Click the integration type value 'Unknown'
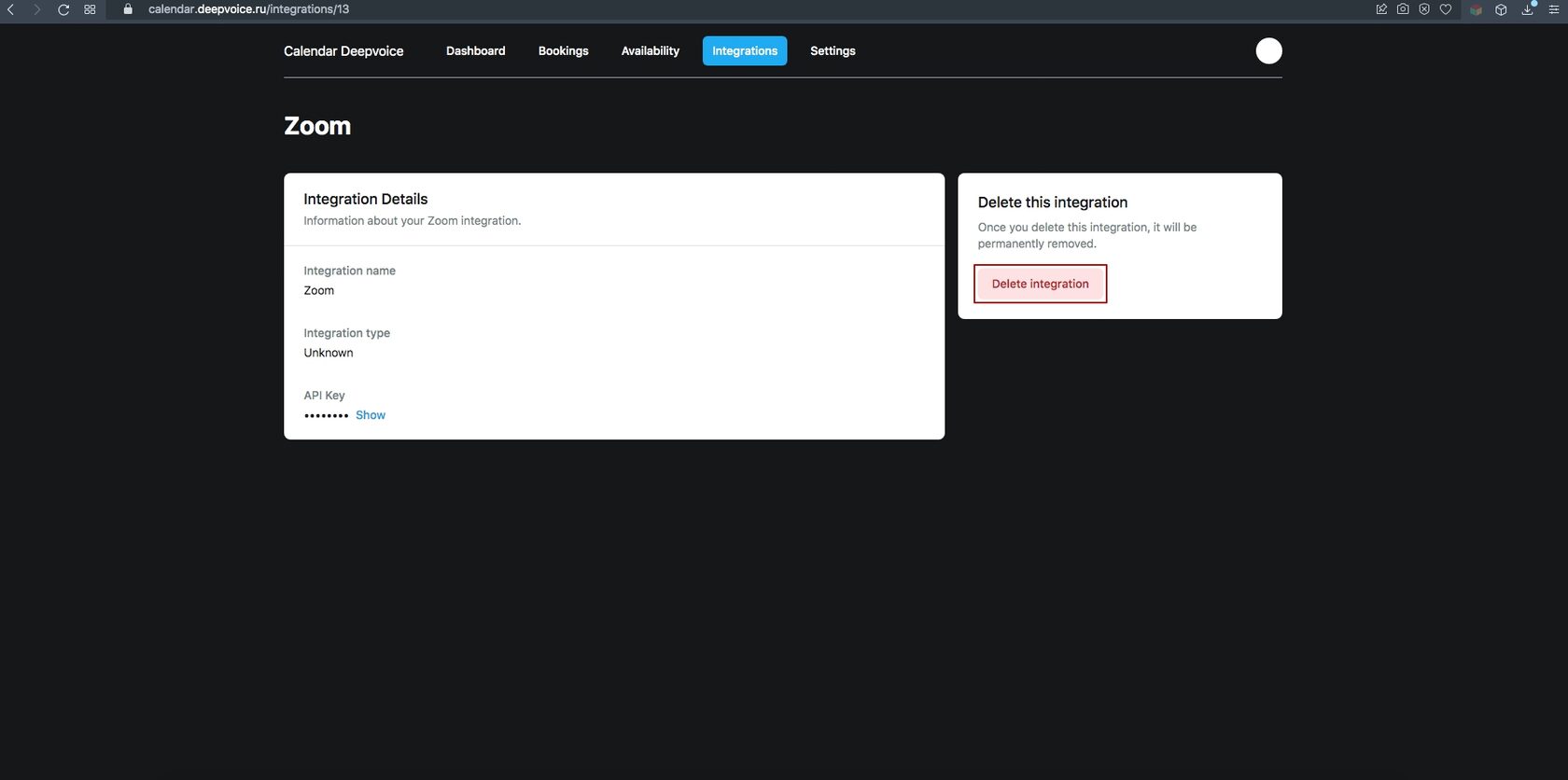The width and height of the screenshot is (1568, 780). tap(329, 353)
